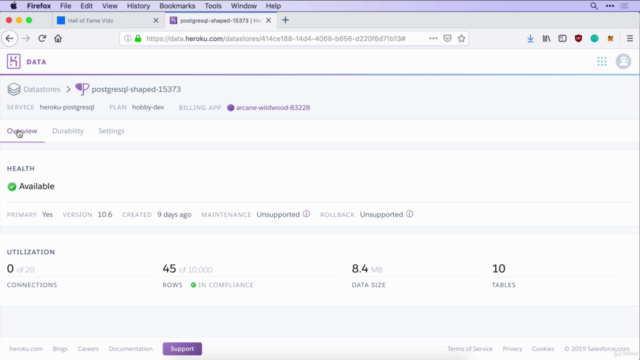This screenshot has width=640, height=360.
Task: Go back with browser back arrow
Action: (9, 38)
